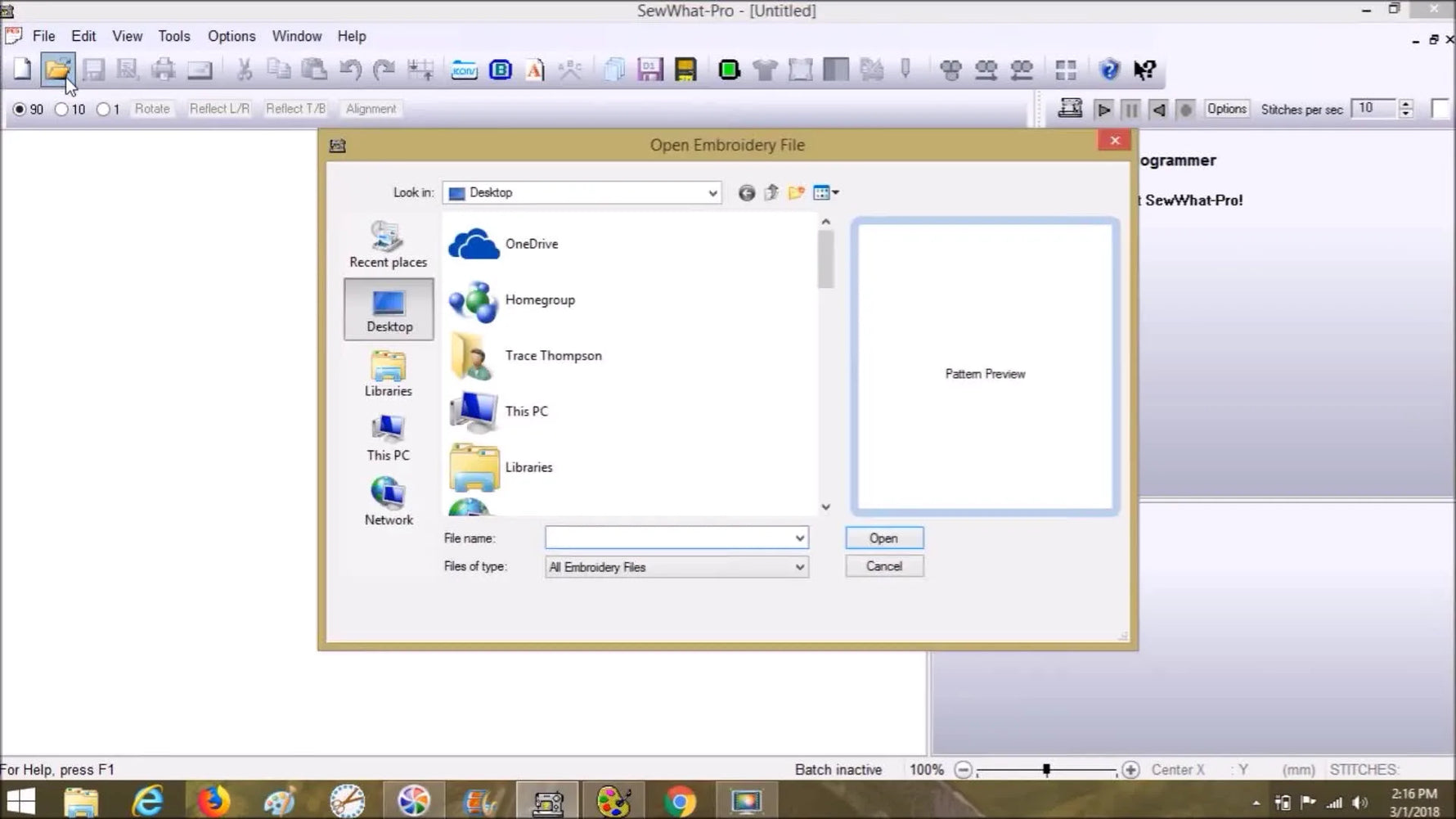The width and height of the screenshot is (1456, 819).
Task: Click the Save floppy disk toolbar icon
Action: pos(93,70)
